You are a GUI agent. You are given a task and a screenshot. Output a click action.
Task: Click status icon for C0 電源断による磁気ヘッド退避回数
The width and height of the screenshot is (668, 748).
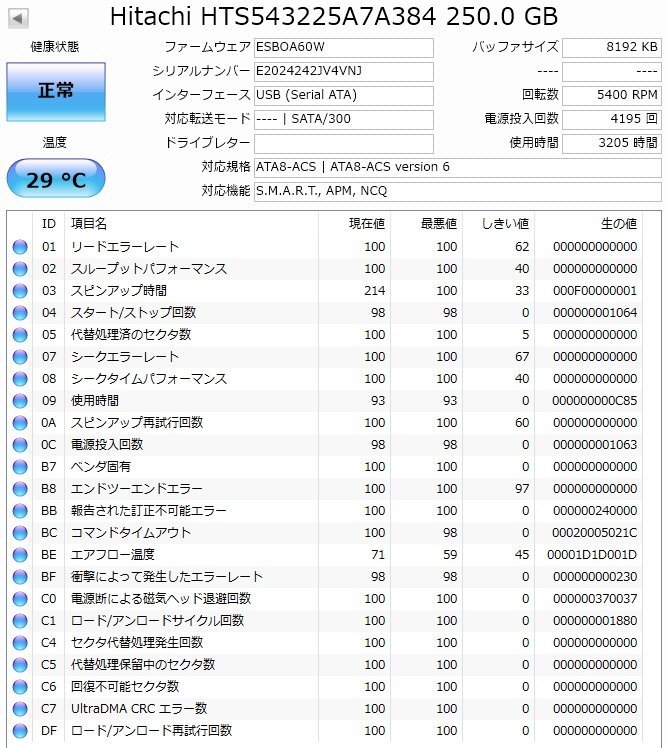click(x=20, y=599)
